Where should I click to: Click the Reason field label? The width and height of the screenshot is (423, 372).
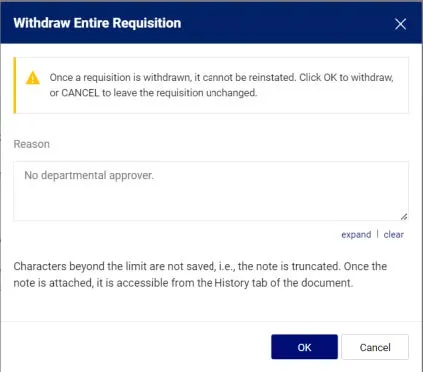(x=32, y=144)
